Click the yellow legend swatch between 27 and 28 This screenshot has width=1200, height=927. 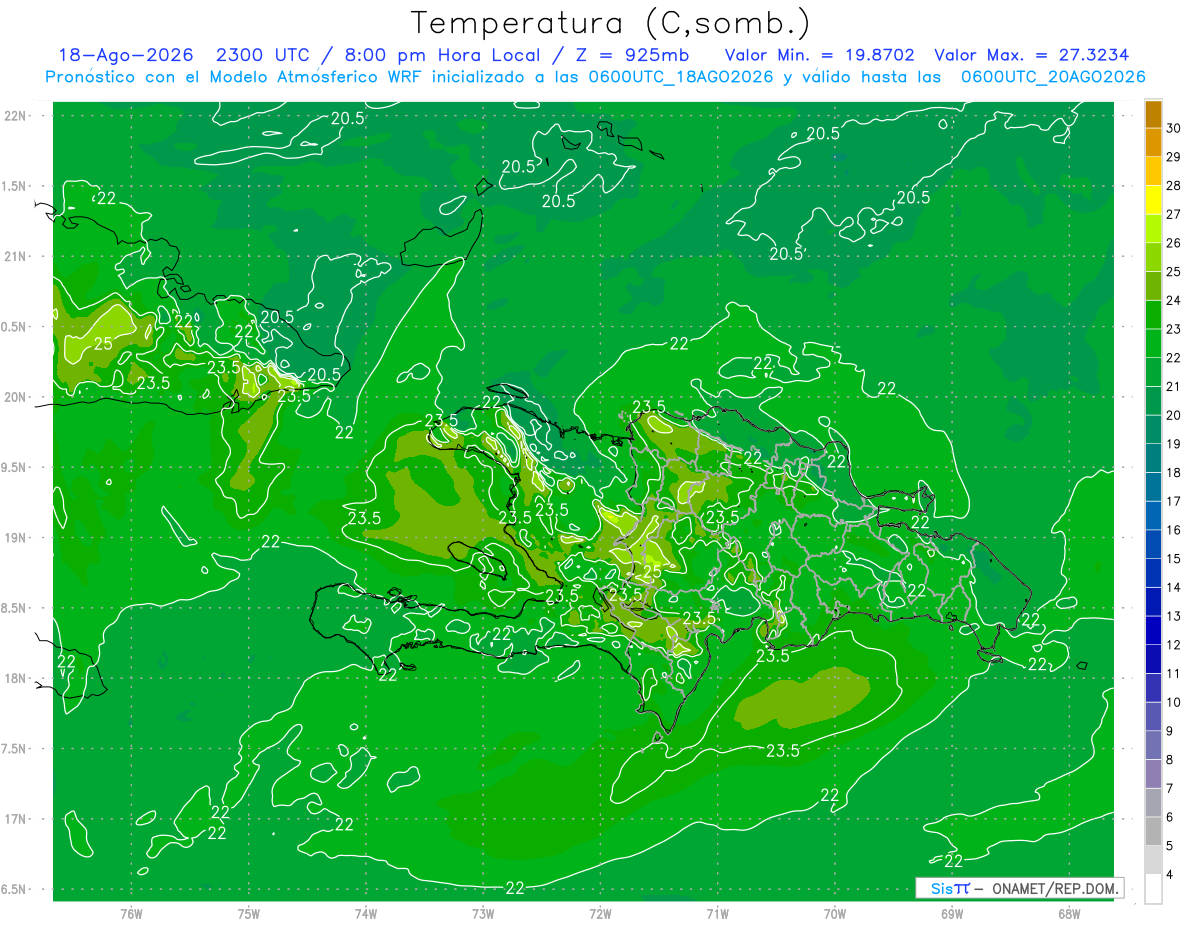[1154, 200]
